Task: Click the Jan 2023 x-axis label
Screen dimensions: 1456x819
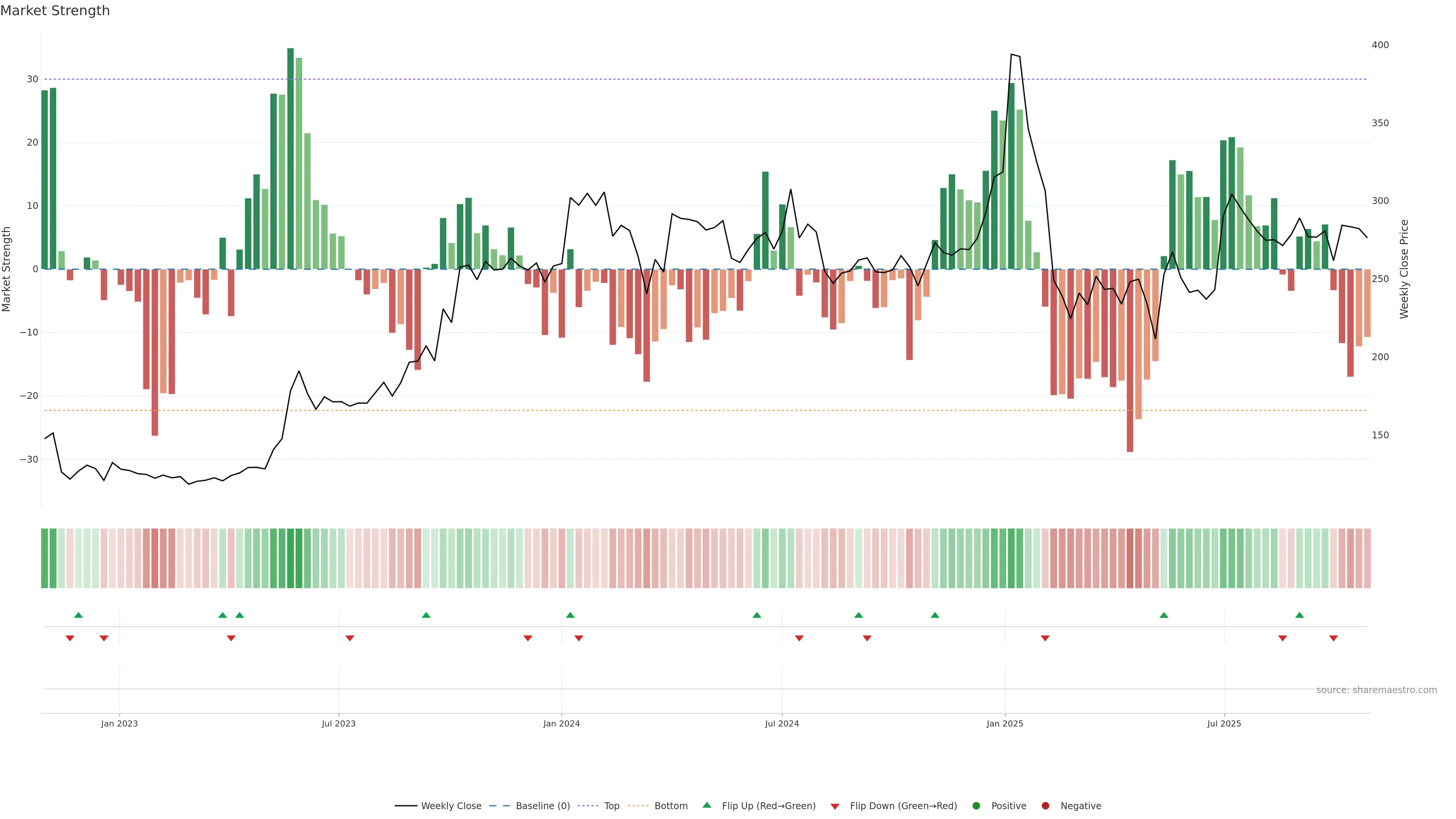Action: point(119,723)
